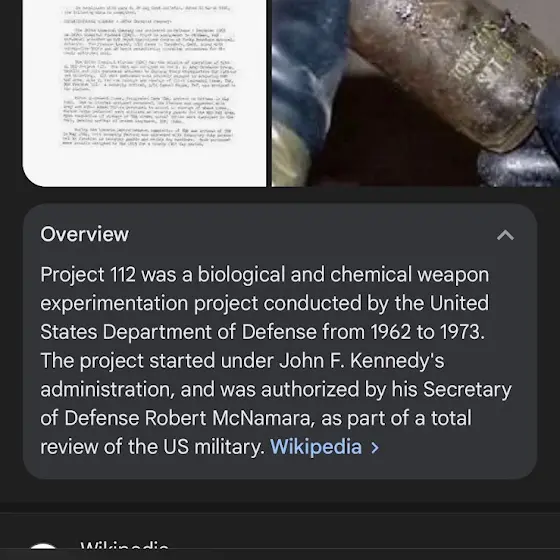Open the partially visible Wikipedia result title
The width and height of the screenshot is (560, 560).
coord(124,546)
